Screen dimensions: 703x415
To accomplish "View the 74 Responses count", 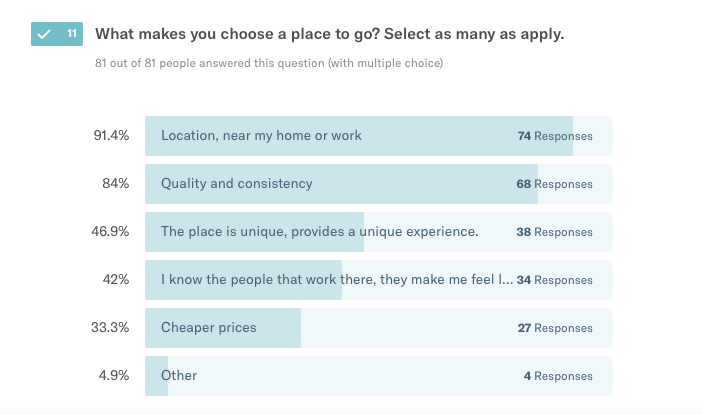I will click(x=555, y=136).
